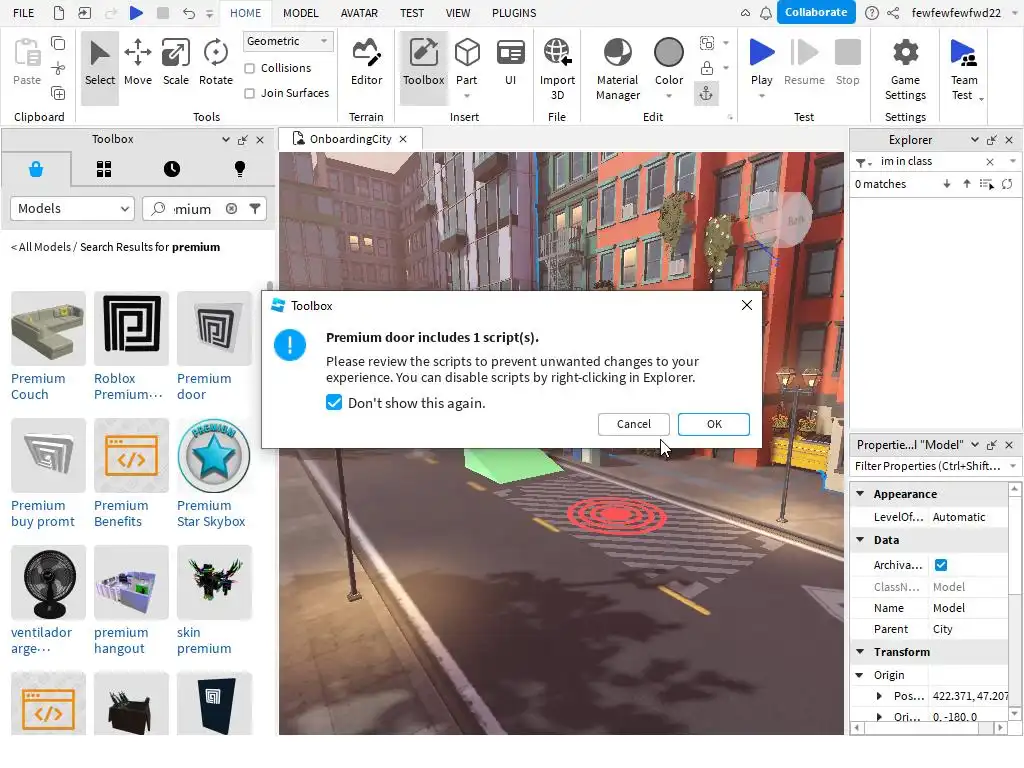The image size is (1024, 768).
Task: Open Toolbox Inventory grid tab
Action: 104,170
